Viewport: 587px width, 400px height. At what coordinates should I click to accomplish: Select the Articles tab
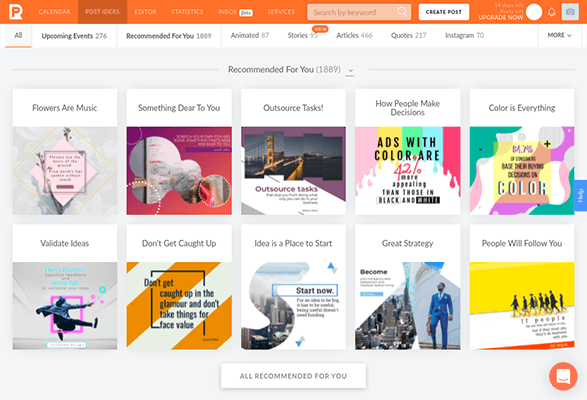(354, 36)
